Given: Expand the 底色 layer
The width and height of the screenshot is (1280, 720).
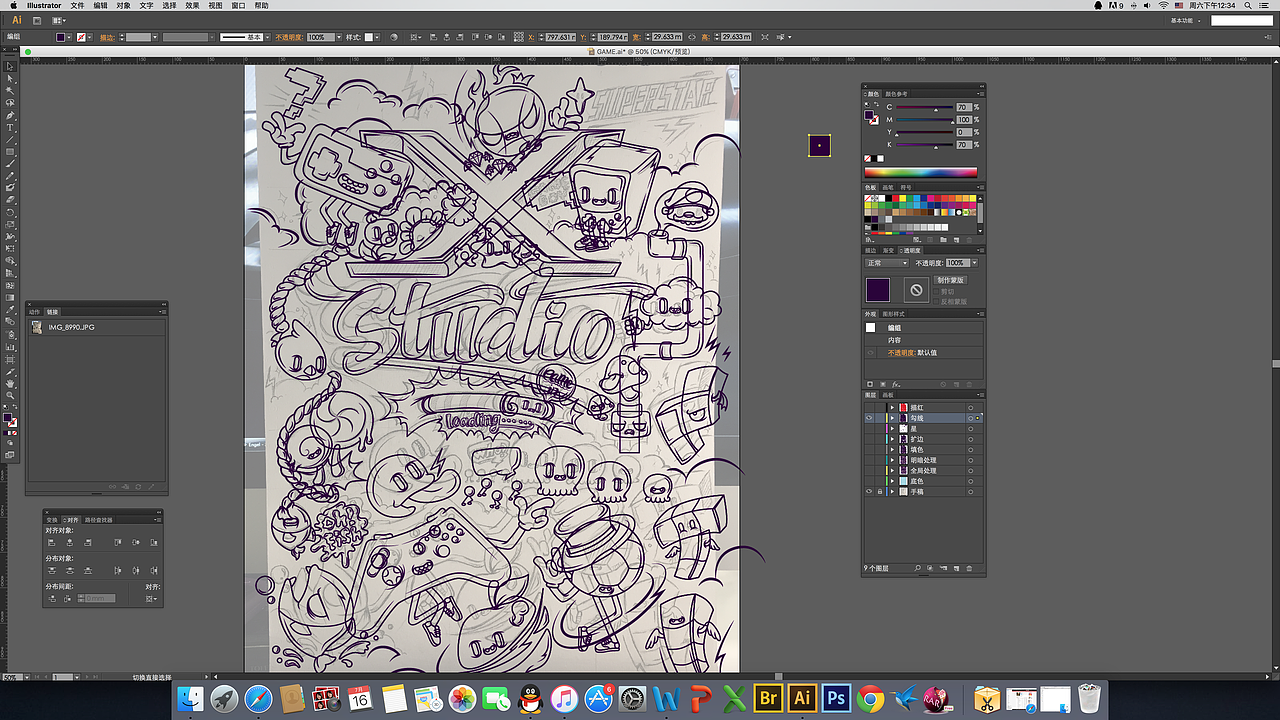Looking at the screenshot, I should tap(892, 481).
